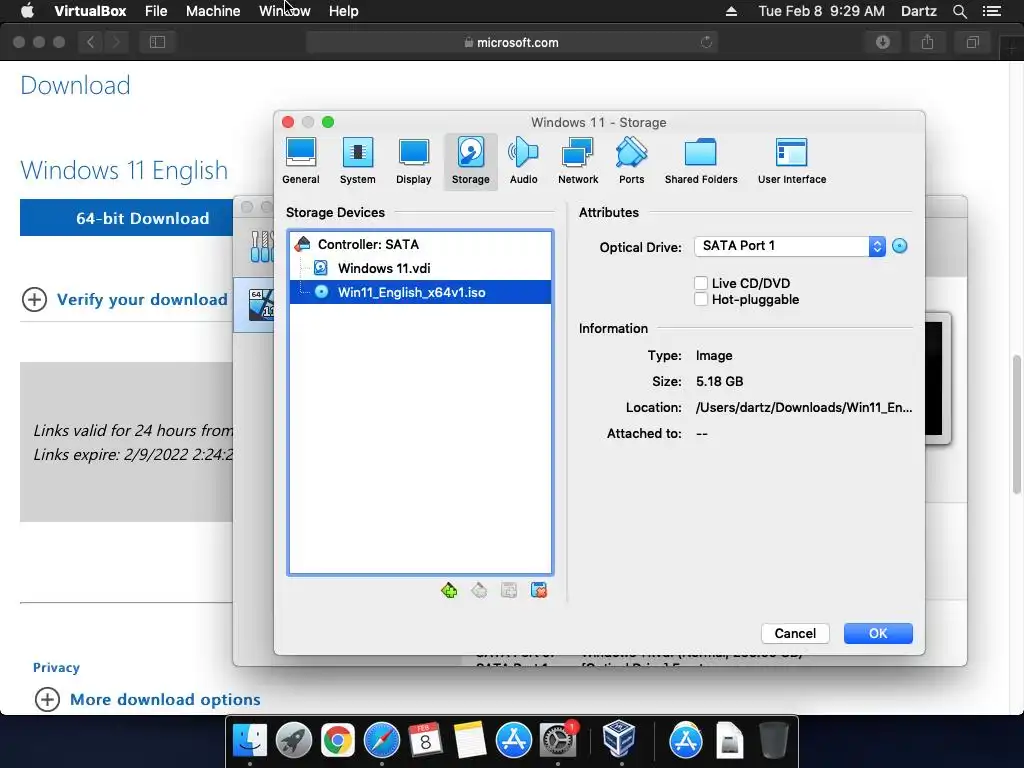Click the Location path /Users/dartz/Downloads text

pos(804,408)
